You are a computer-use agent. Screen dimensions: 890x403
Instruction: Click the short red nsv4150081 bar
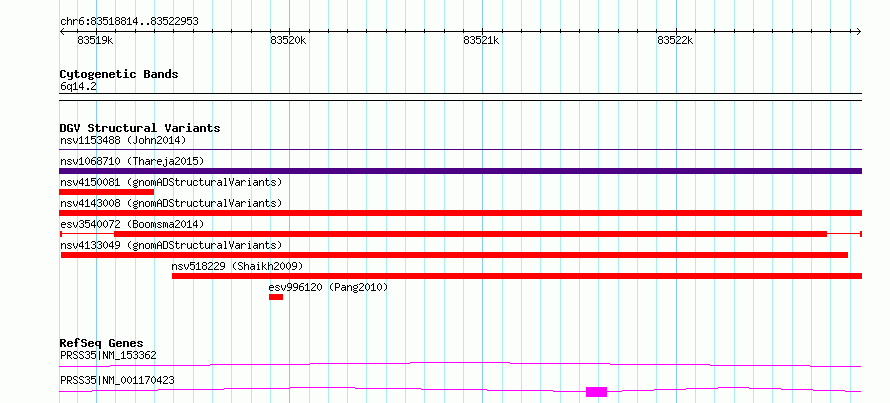(x=107, y=192)
